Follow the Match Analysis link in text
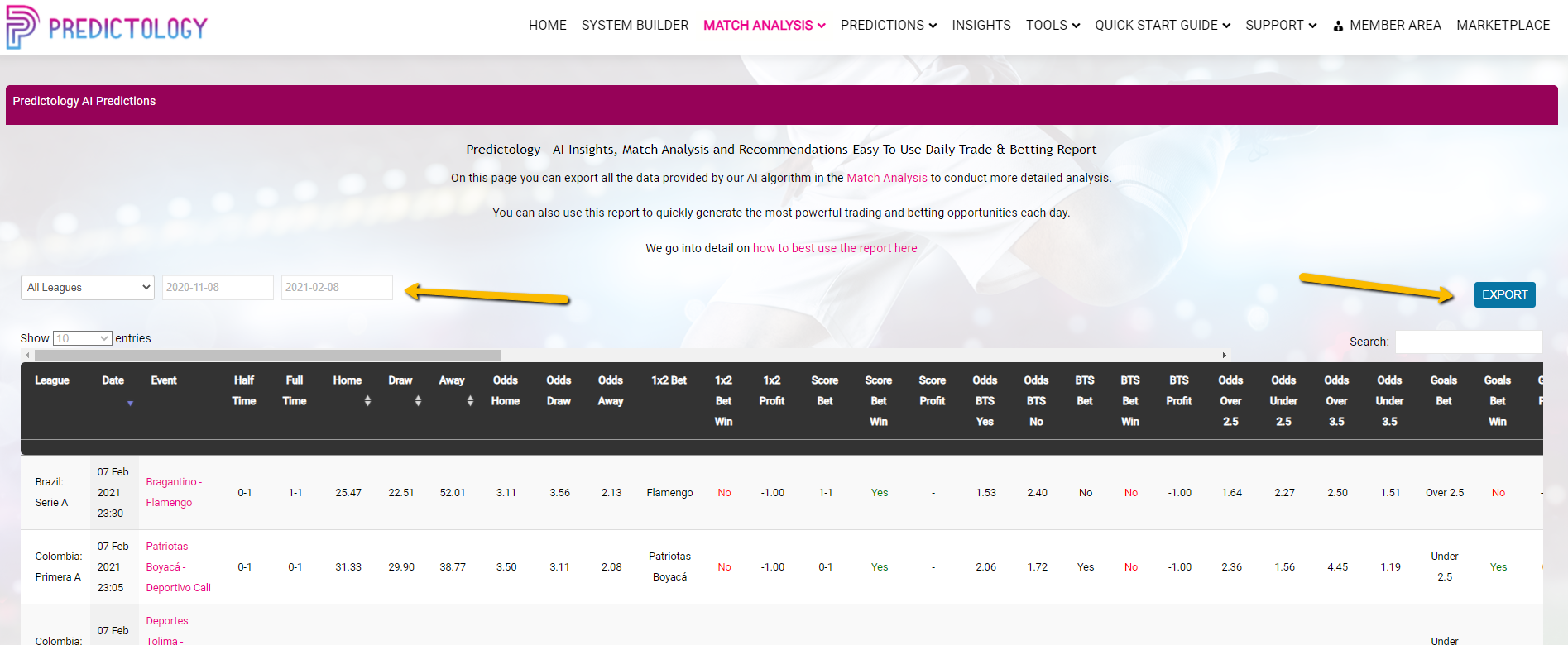Viewport: 1568px width, 645px height. (x=886, y=178)
